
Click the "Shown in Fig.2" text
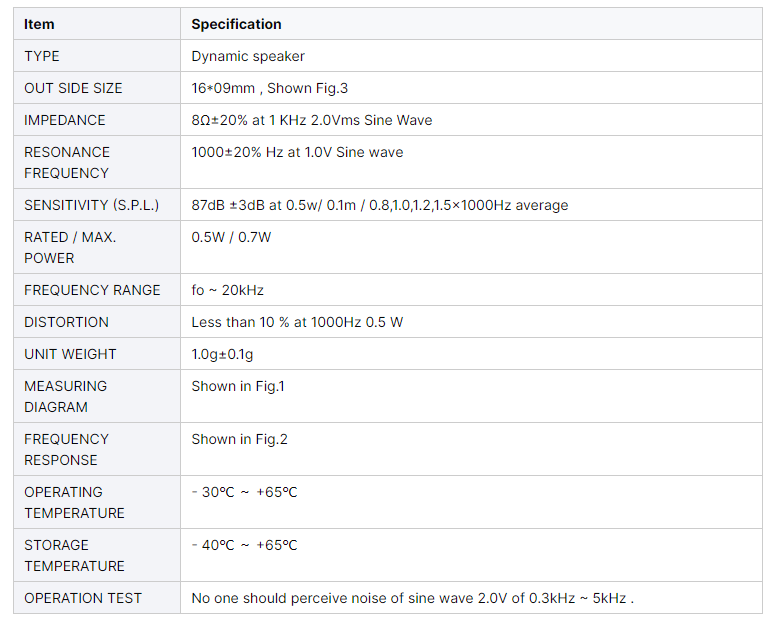pos(239,439)
